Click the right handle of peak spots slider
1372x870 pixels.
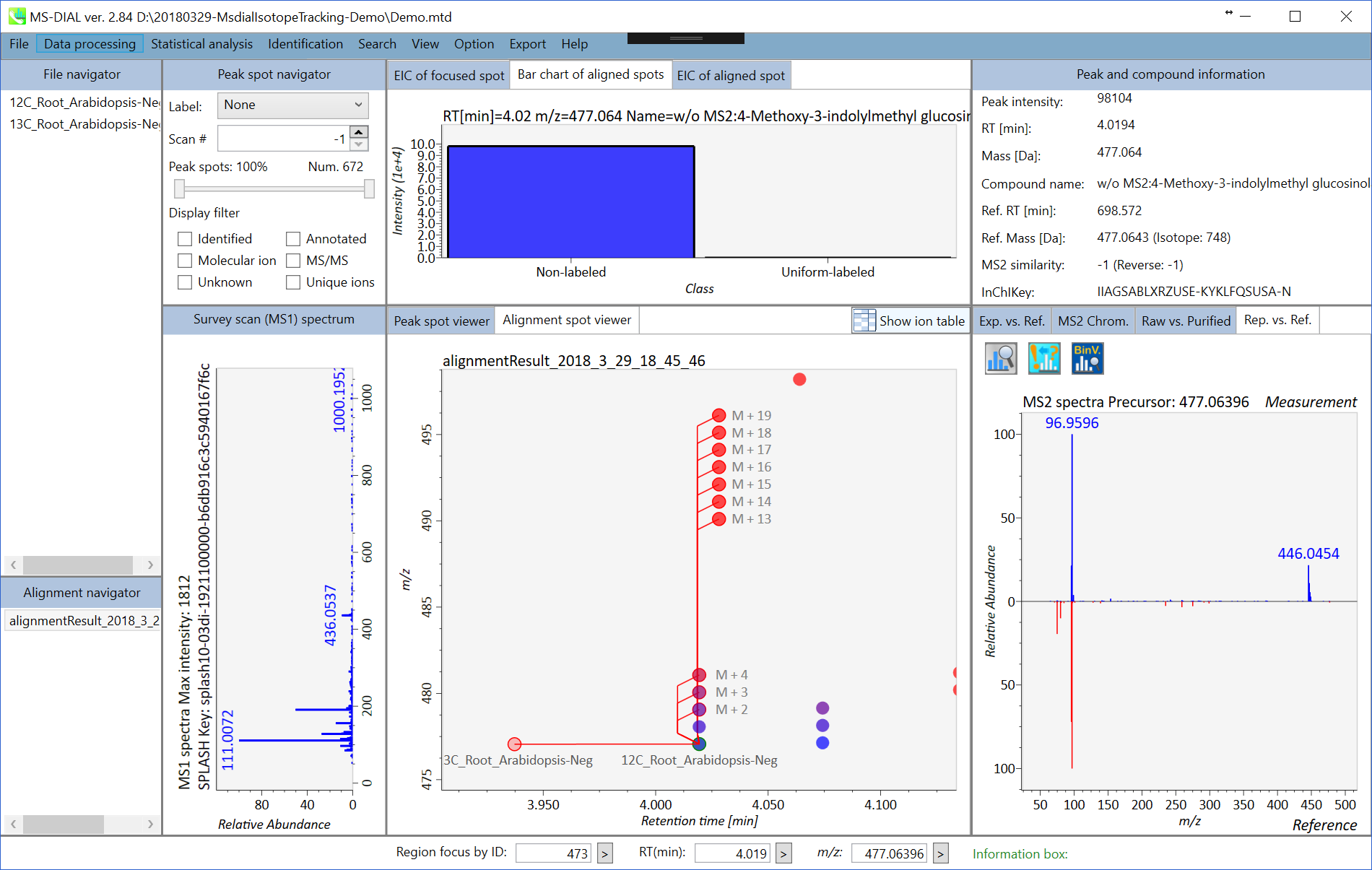pos(369,188)
